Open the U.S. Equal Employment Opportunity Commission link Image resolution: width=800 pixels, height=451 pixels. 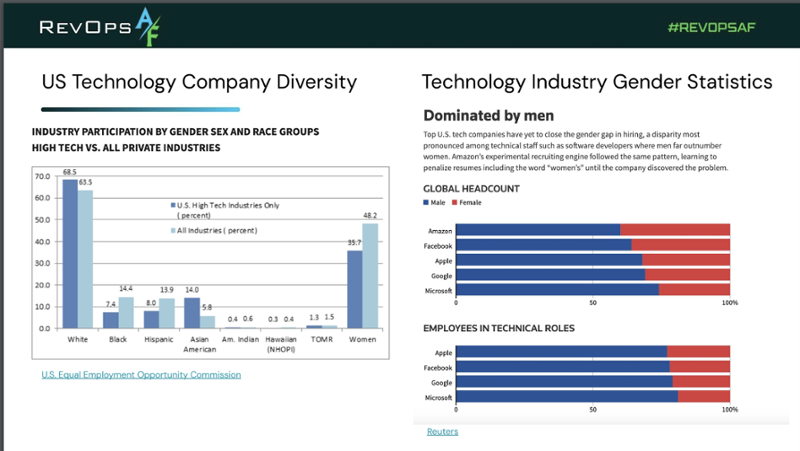(x=141, y=374)
